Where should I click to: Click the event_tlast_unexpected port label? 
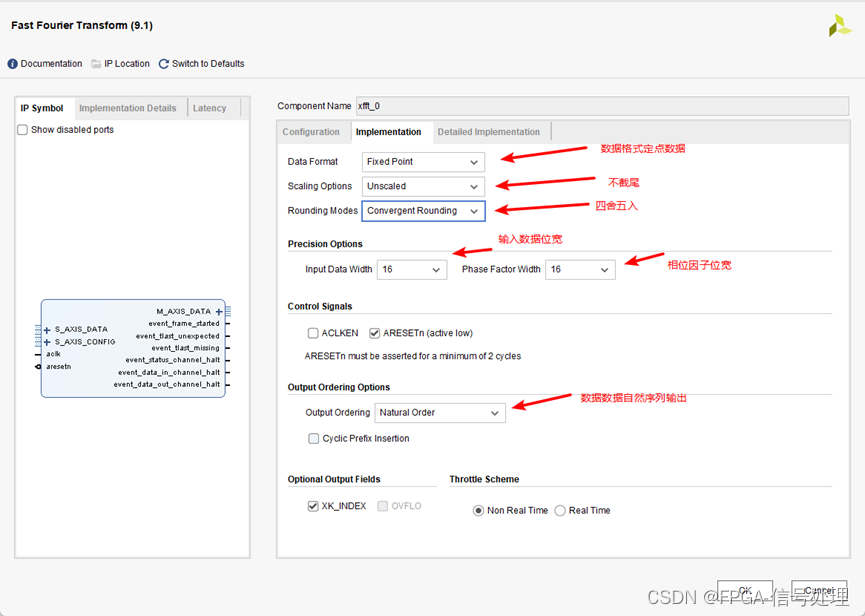pos(178,336)
